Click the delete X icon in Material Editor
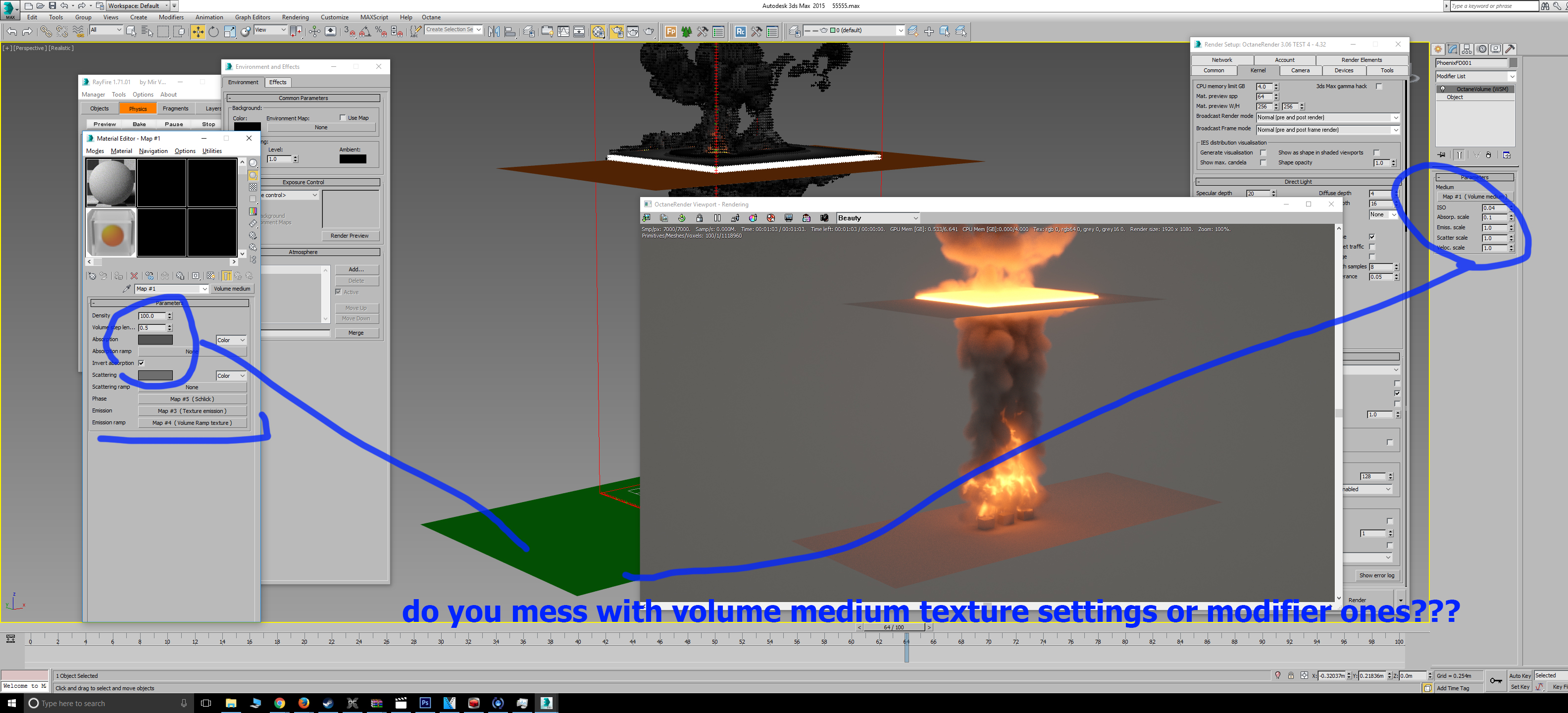 tap(135, 276)
